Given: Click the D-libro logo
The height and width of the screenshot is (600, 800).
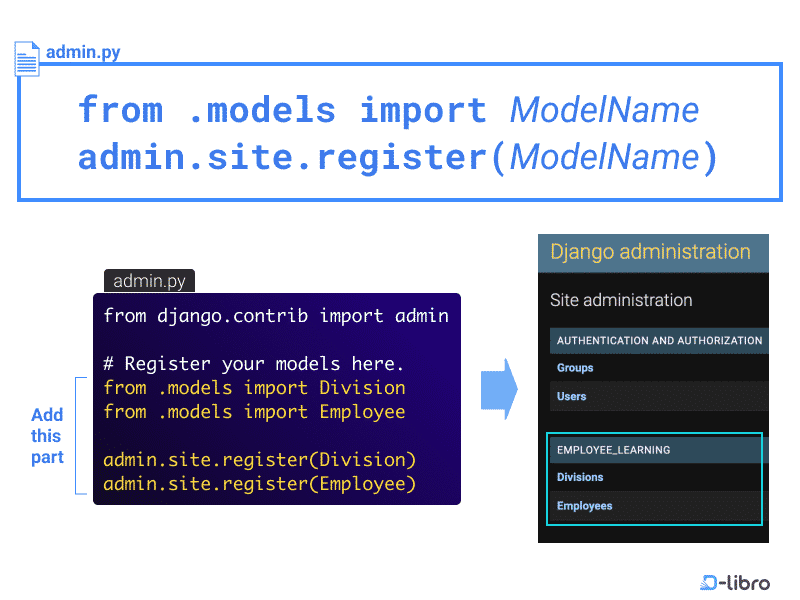Looking at the screenshot, I should tap(735, 582).
